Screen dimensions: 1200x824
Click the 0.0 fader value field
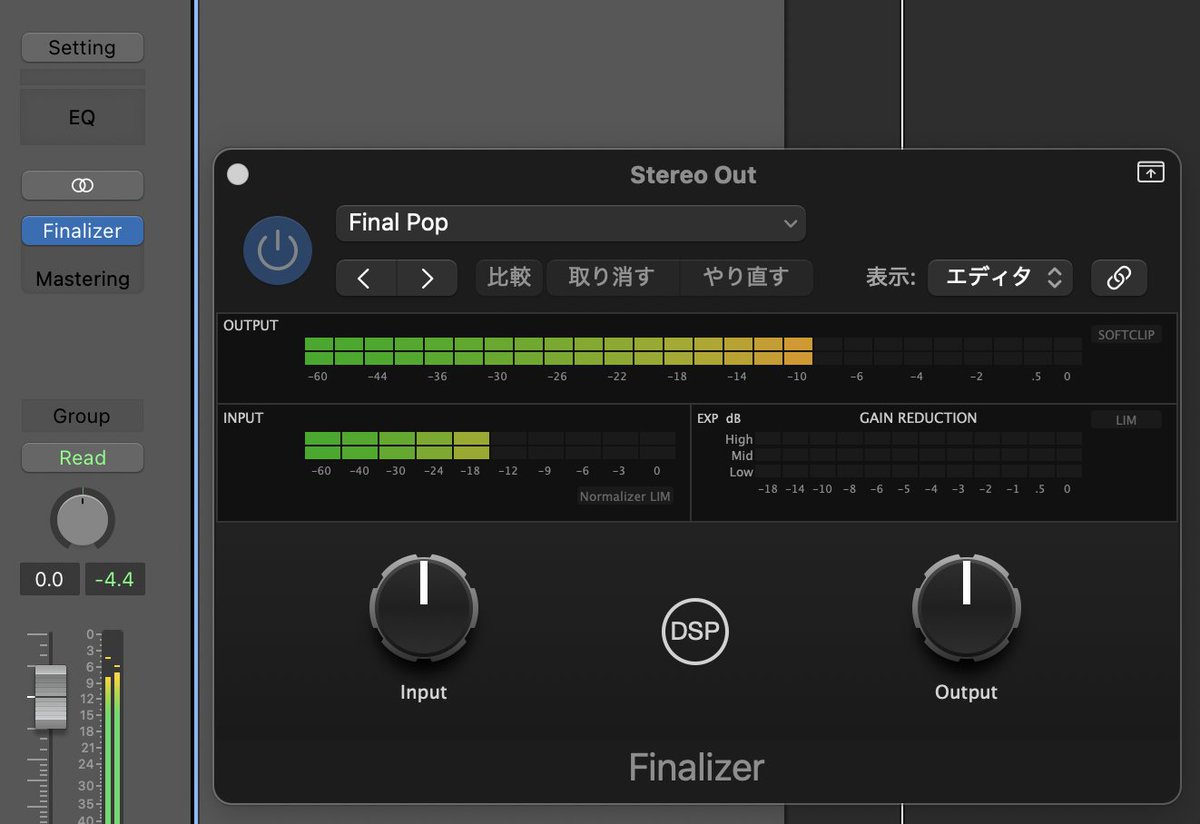point(49,579)
